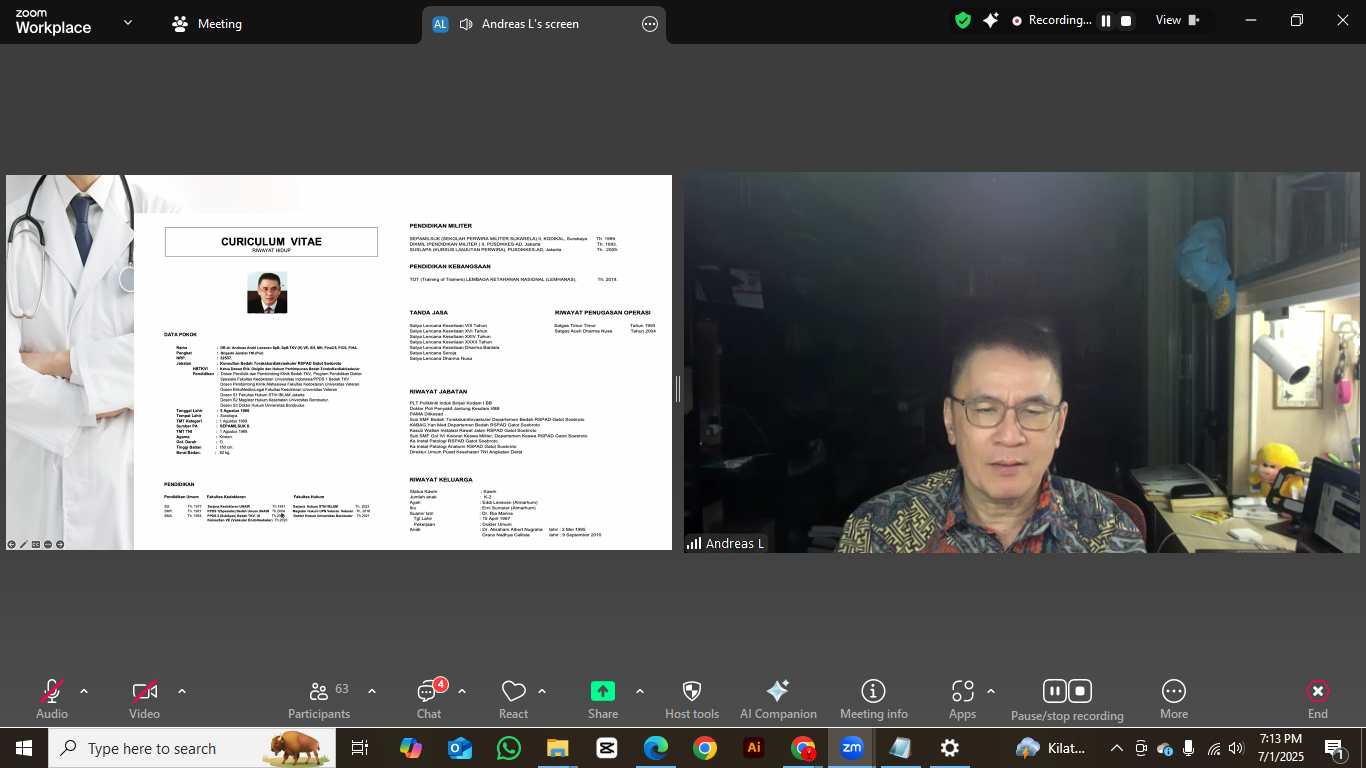This screenshot has width=1366, height=768.
Task: Select the Meeting tab
Action: (x=206, y=23)
